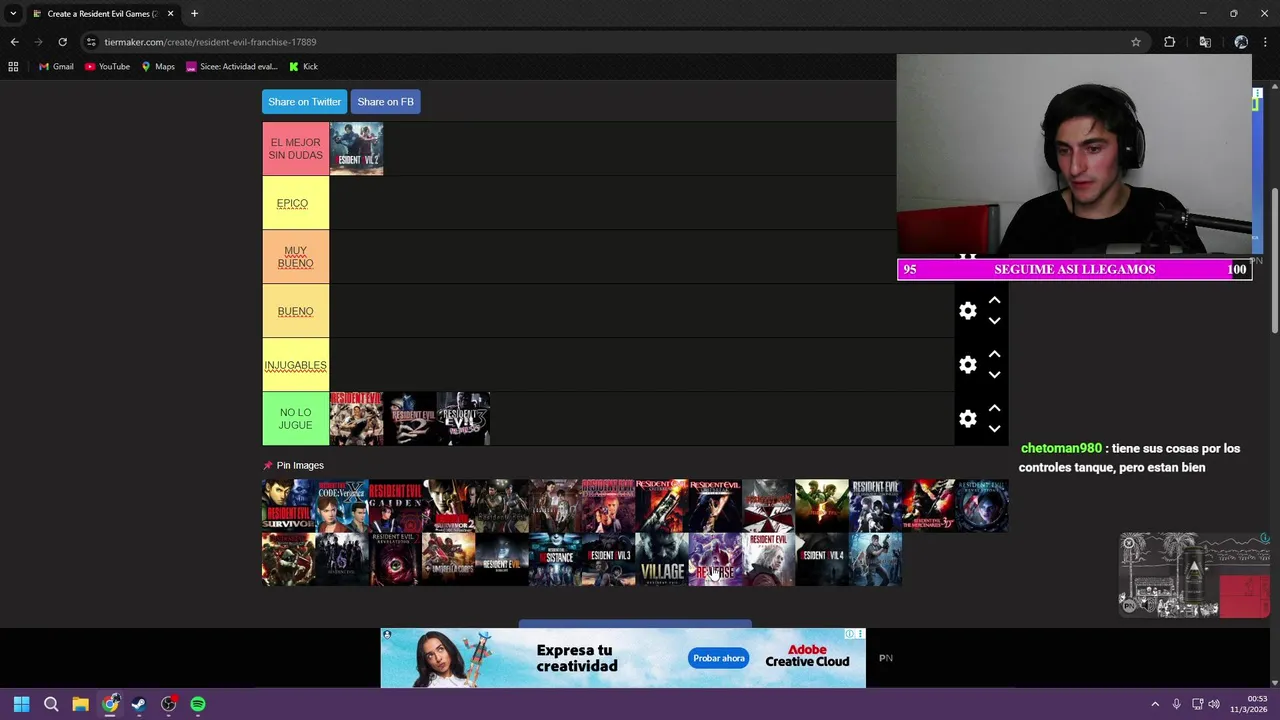Open settings gear for INJUGABLES tier

pyautogui.click(x=967, y=365)
